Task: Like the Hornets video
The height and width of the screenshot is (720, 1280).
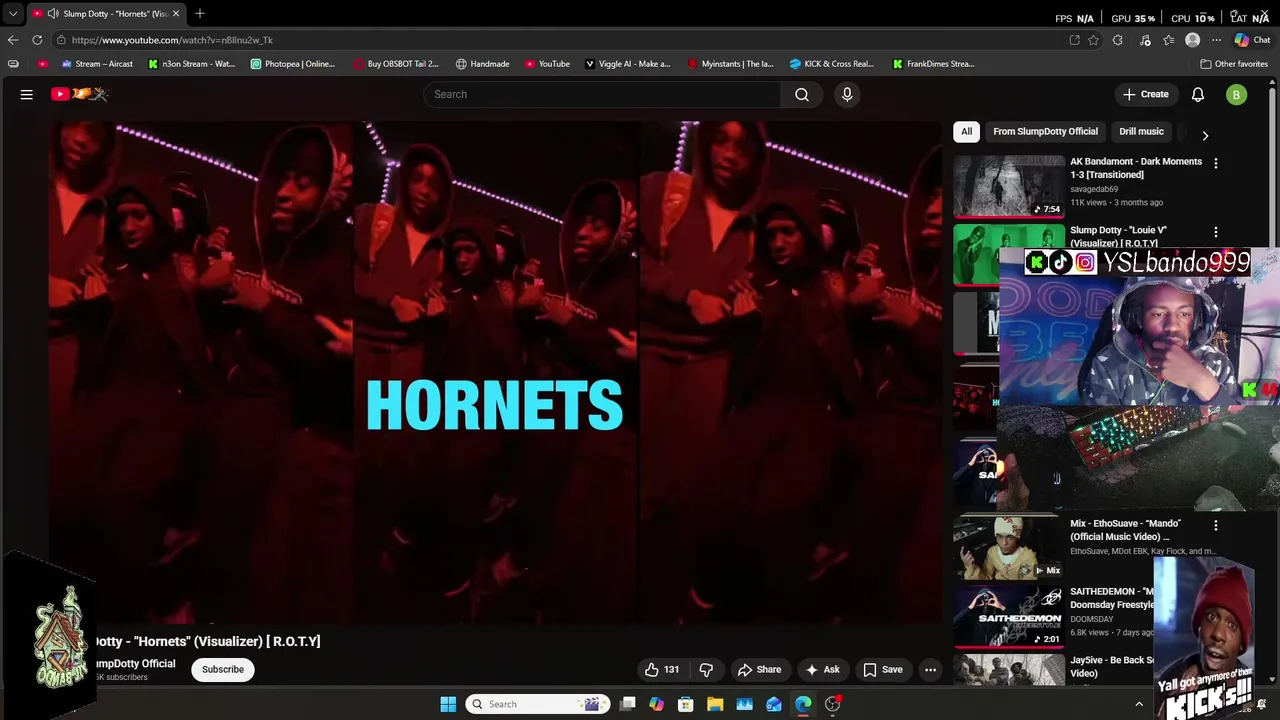Action: 663,670
